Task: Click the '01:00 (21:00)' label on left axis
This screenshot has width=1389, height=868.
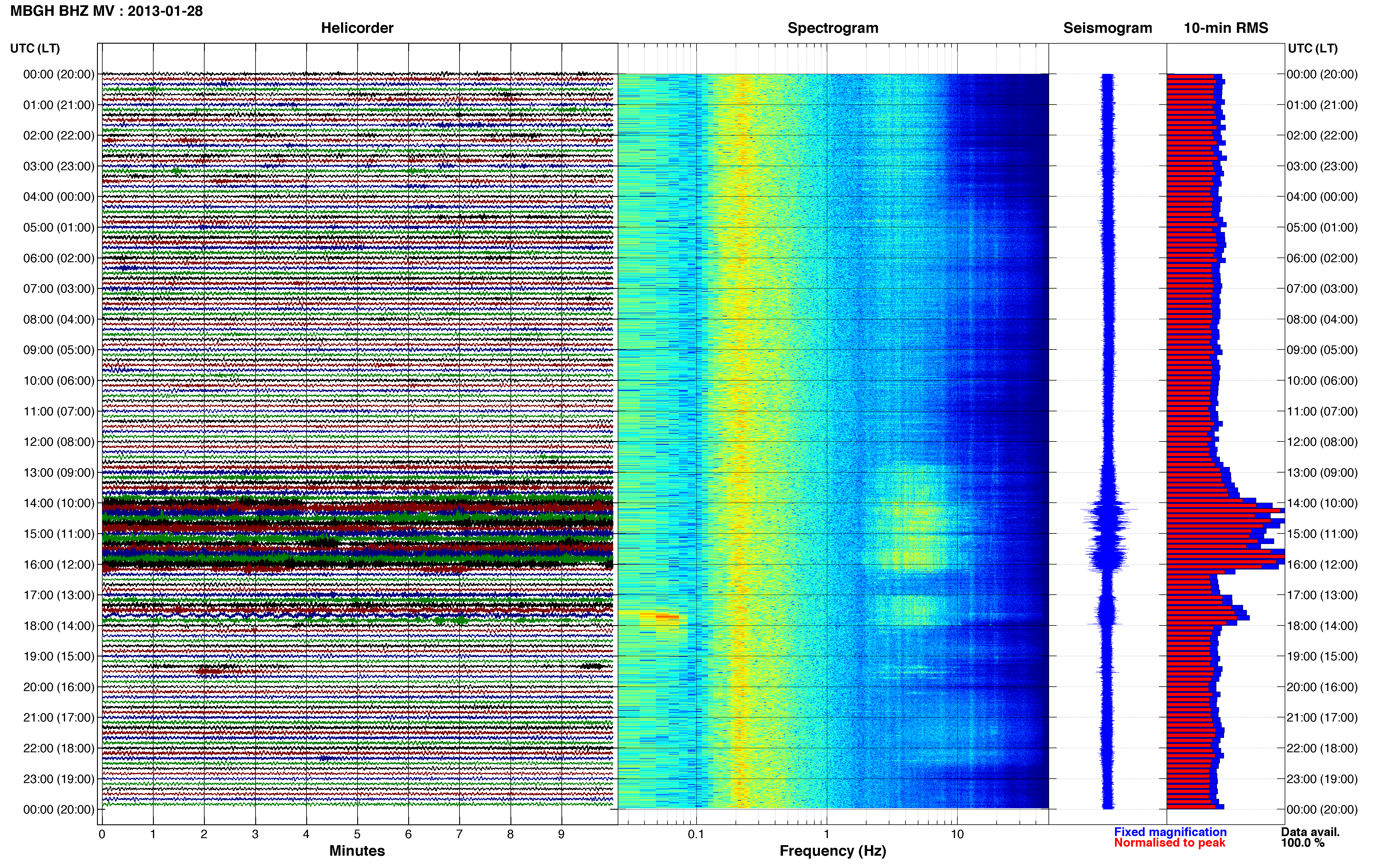Action: [x=59, y=105]
